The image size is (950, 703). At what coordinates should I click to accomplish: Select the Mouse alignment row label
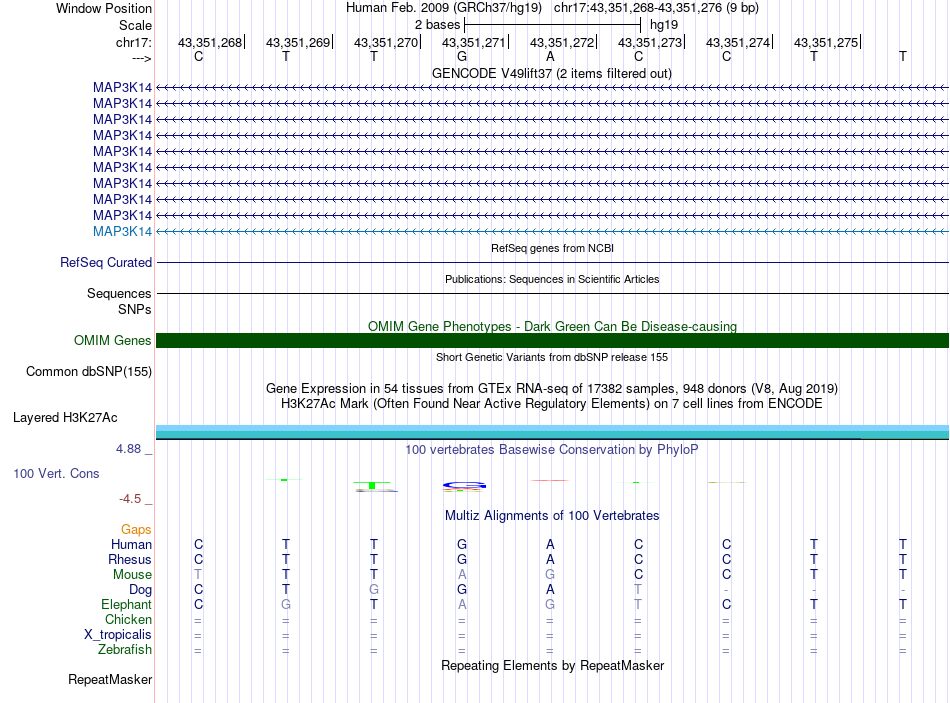coord(132,575)
